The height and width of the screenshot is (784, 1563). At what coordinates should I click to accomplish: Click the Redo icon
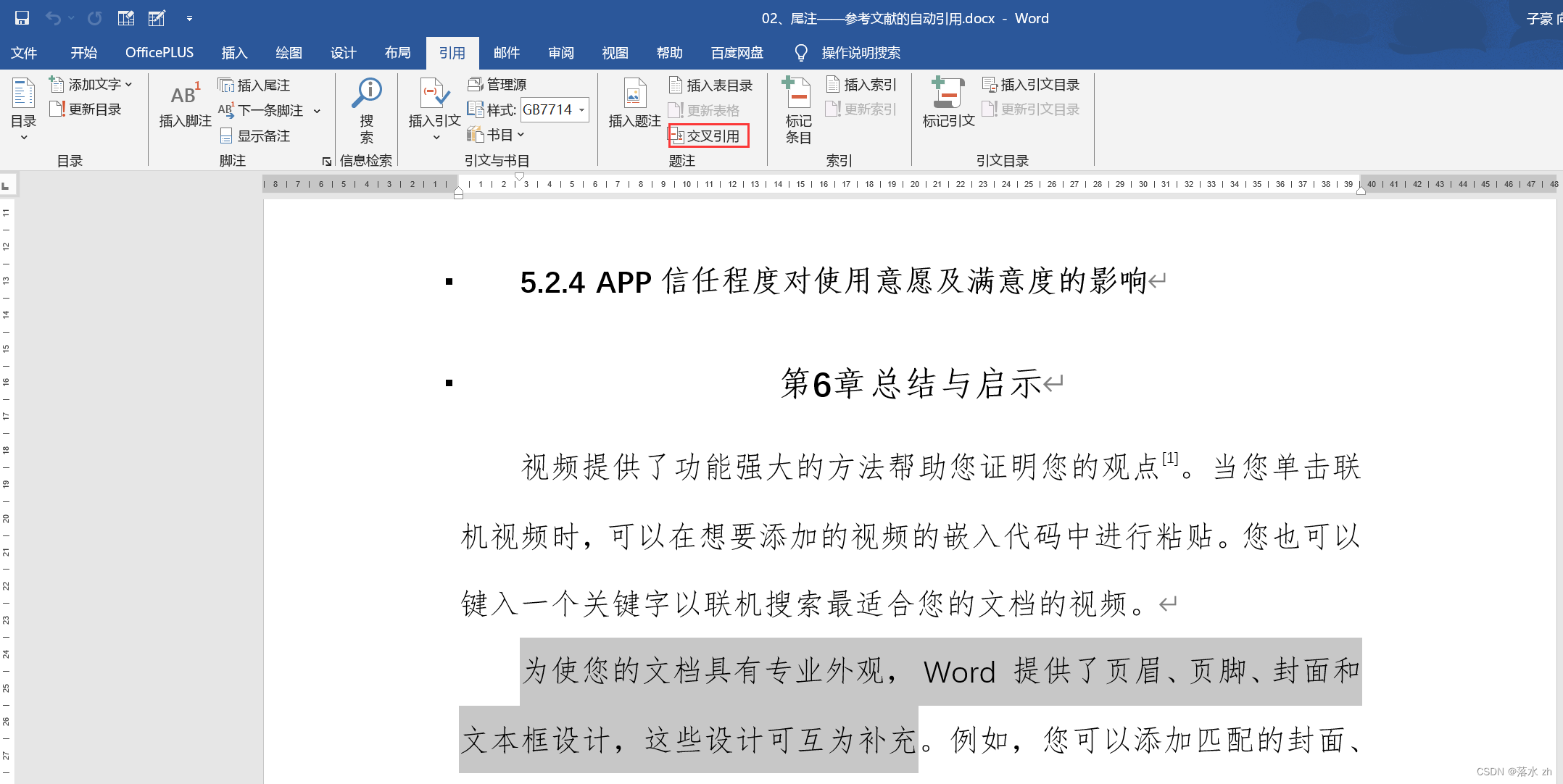pyautogui.click(x=95, y=18)
